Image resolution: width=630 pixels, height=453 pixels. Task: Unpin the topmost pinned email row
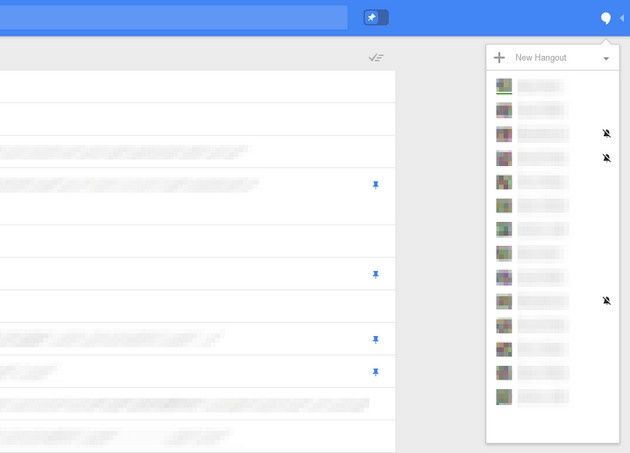click(x=376, y=185)
